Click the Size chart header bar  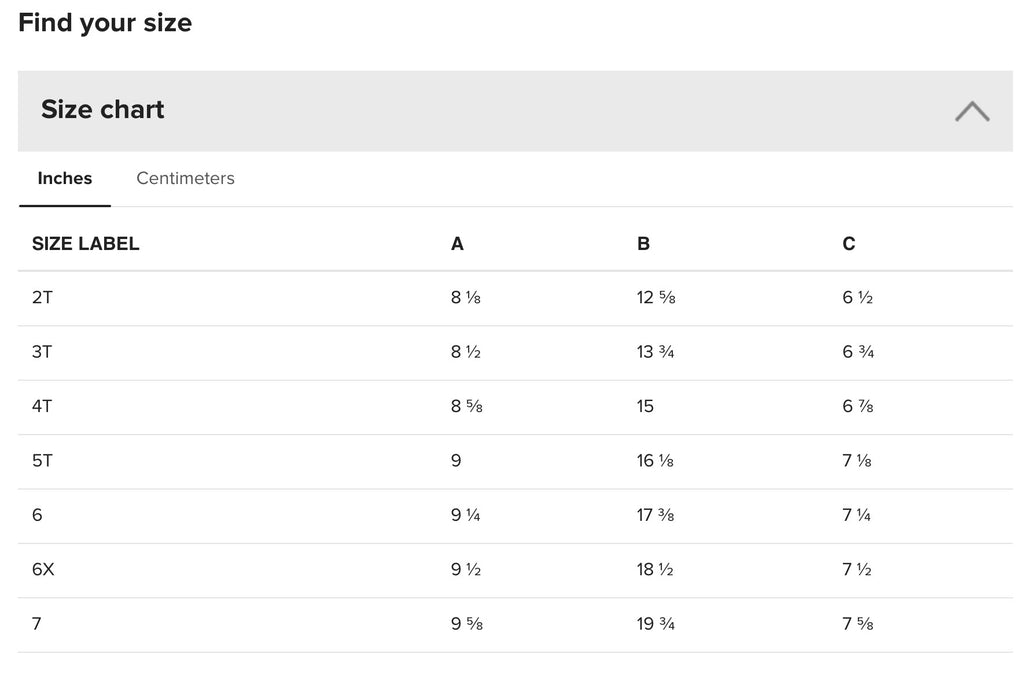515,111
